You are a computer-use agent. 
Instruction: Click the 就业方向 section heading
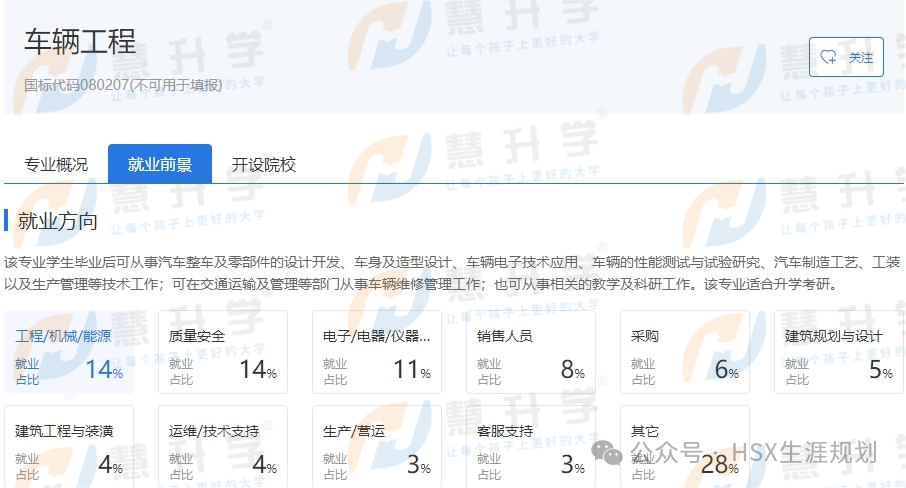[57, 221]
